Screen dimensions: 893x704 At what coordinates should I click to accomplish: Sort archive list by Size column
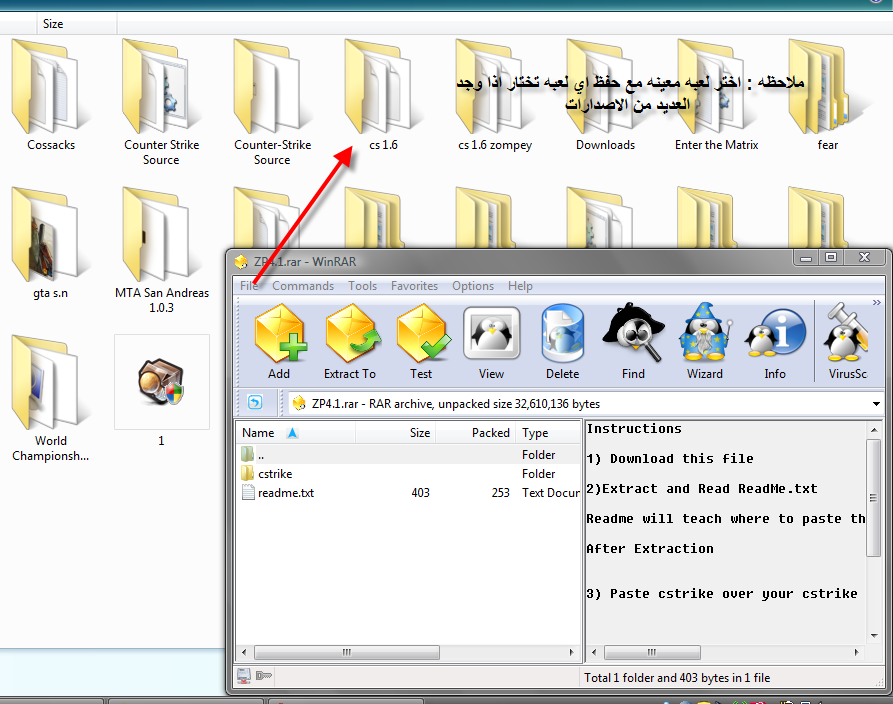(396, 433)
